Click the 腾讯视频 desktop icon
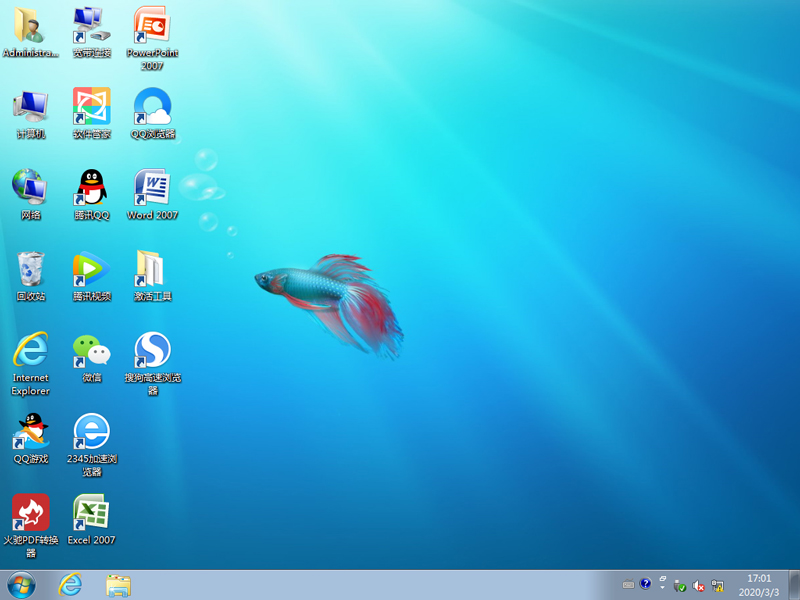Viewport: 800px width, 600px height. 91,269
